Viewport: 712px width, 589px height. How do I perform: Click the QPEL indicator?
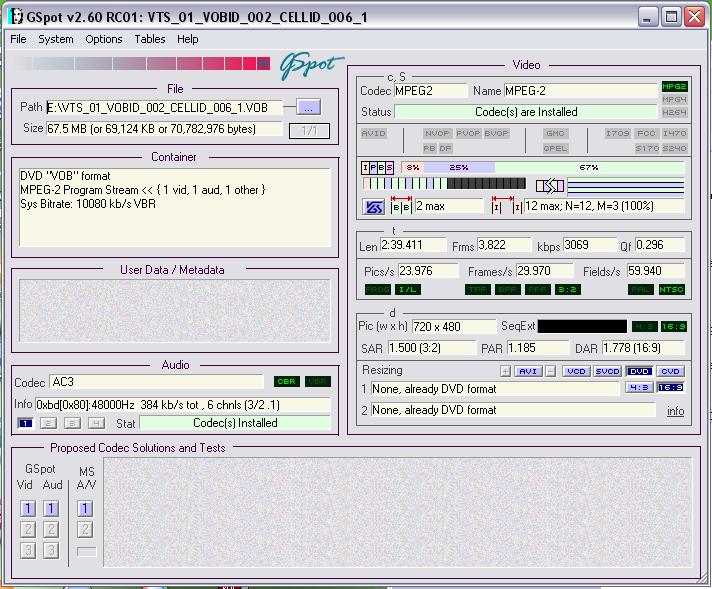(x=555, y=148)
